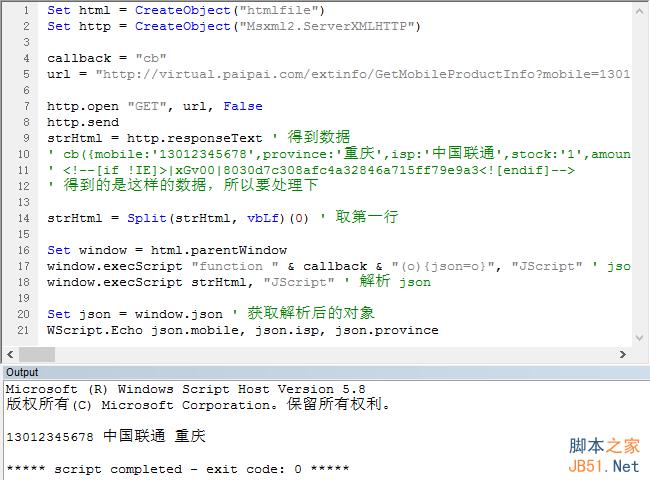
Task: Click the WScript.Echo statement
Action: (x=242, y=329)
